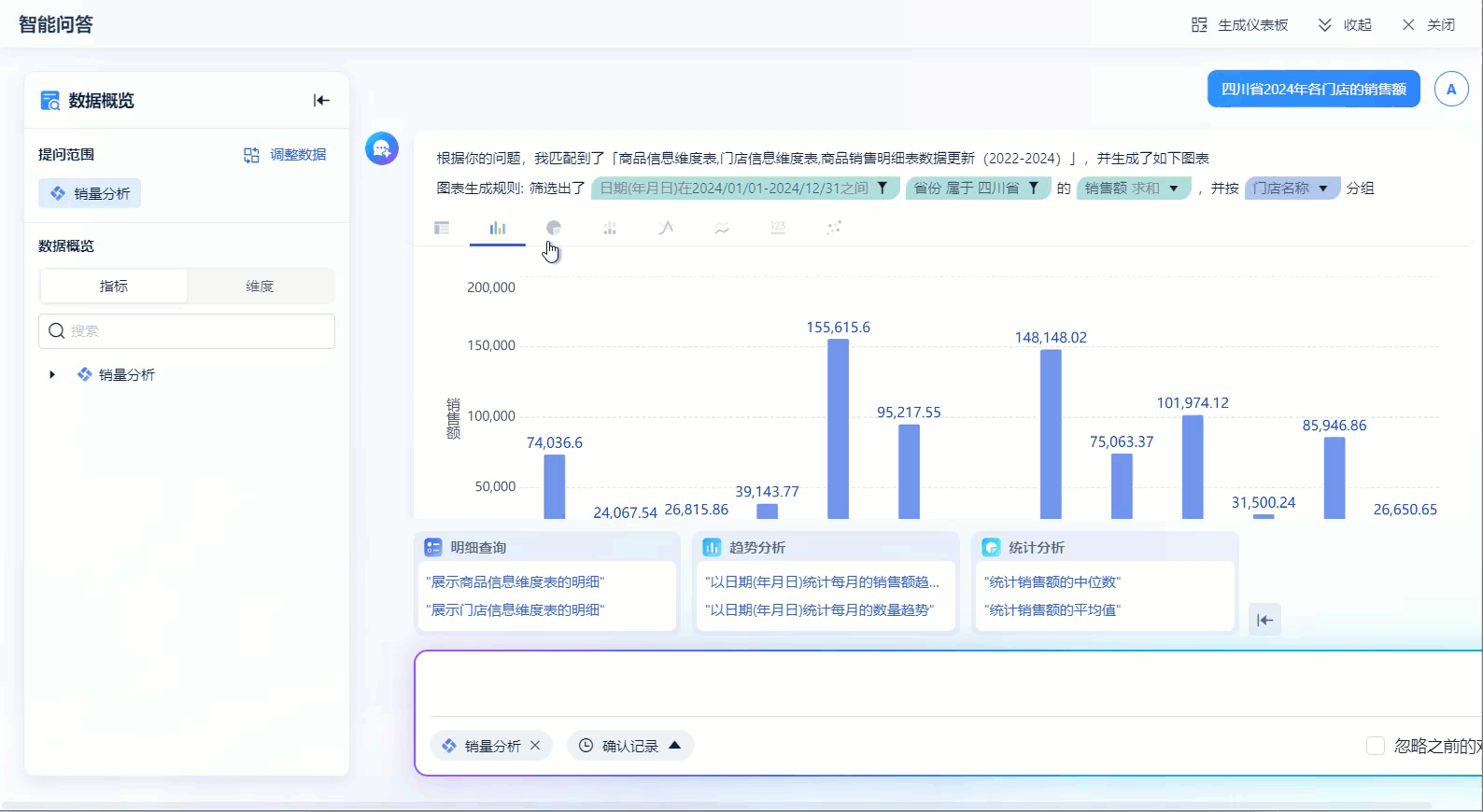This screenshot has height=812, width=1483.
Task: Open the date range filter funnel
Action: 883,189
